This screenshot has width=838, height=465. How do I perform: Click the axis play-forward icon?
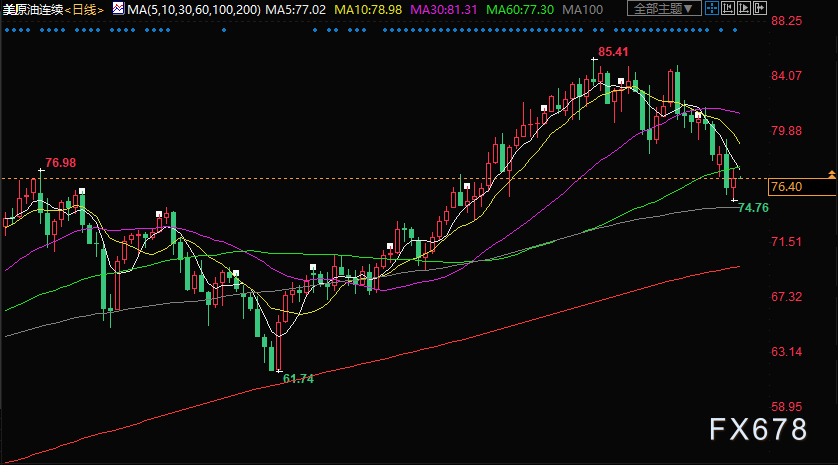tap(744, 8)
